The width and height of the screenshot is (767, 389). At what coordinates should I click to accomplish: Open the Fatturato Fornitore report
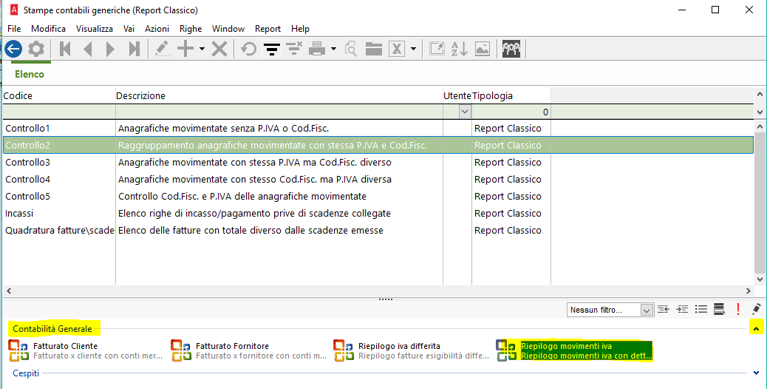click(x=248, y=351)
